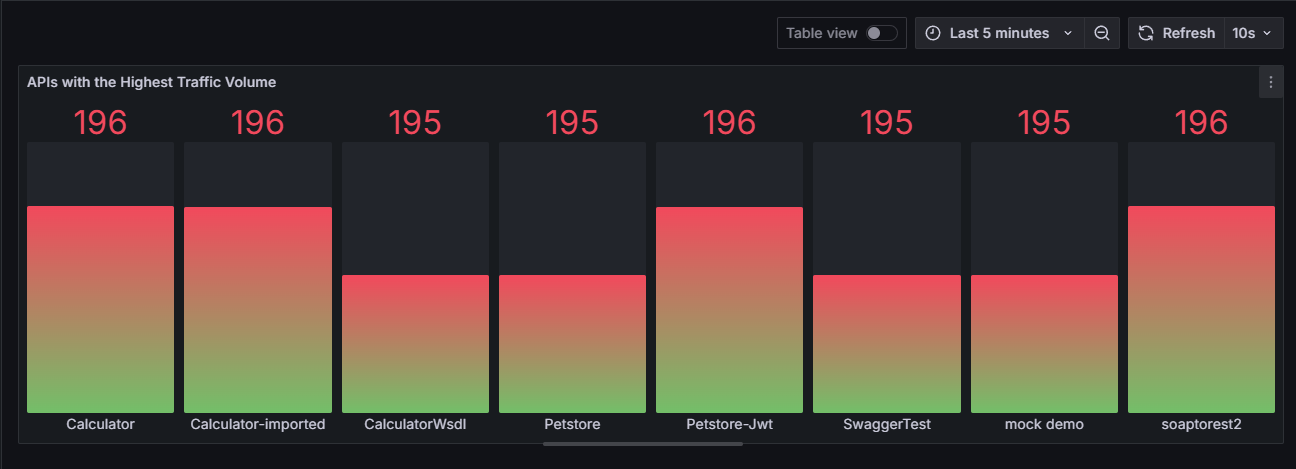Toggle the Table view switch
The width and height of the screenshot is (1296, 469).
click(x=881, y=33)
